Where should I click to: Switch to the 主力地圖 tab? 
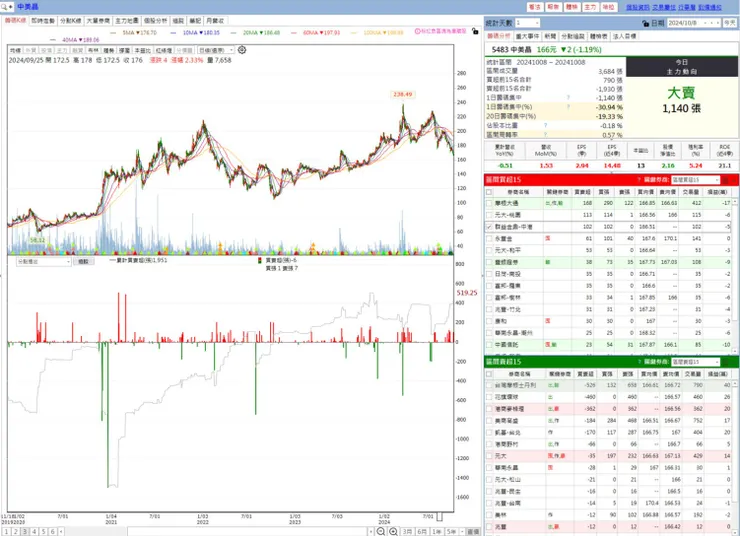coord(127,21)
